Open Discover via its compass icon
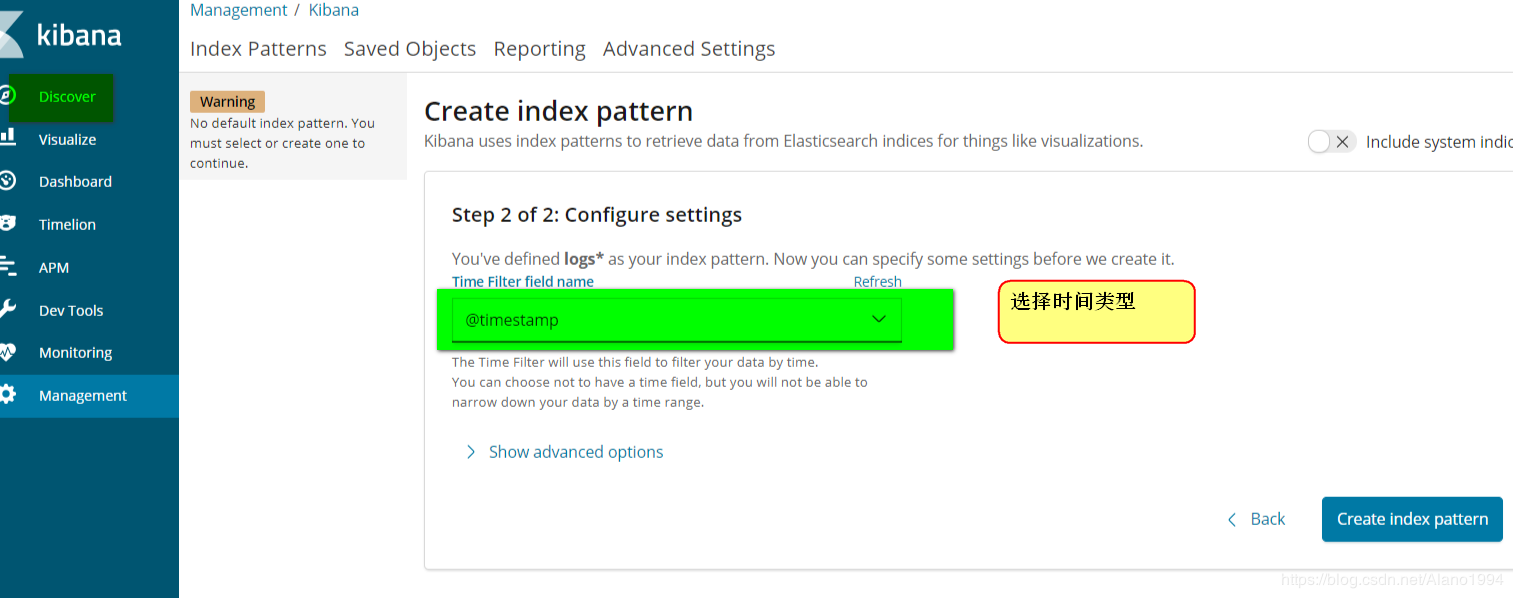This screenshot has width=1513, height=598. 6,96
